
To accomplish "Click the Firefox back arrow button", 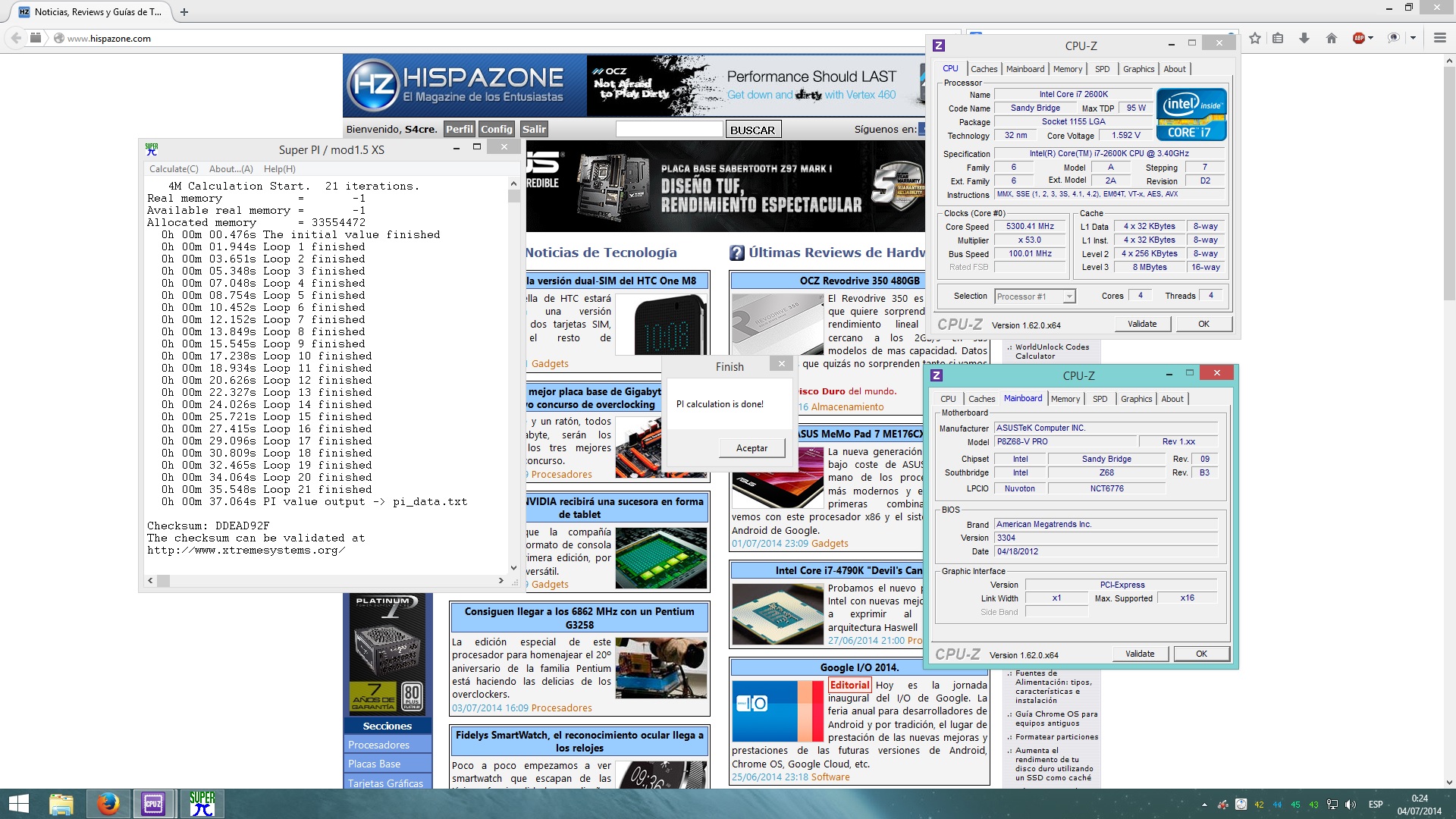I will (16, 38).
